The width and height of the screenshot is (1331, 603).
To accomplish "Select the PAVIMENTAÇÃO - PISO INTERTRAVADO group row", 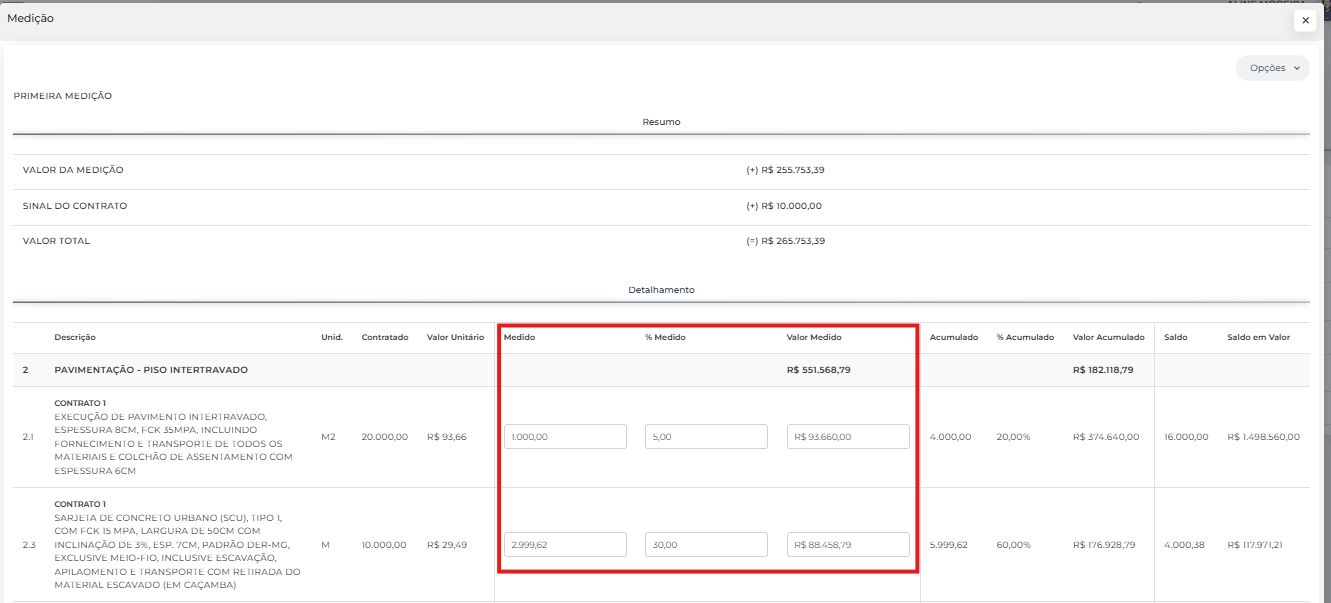I will 151,370.
